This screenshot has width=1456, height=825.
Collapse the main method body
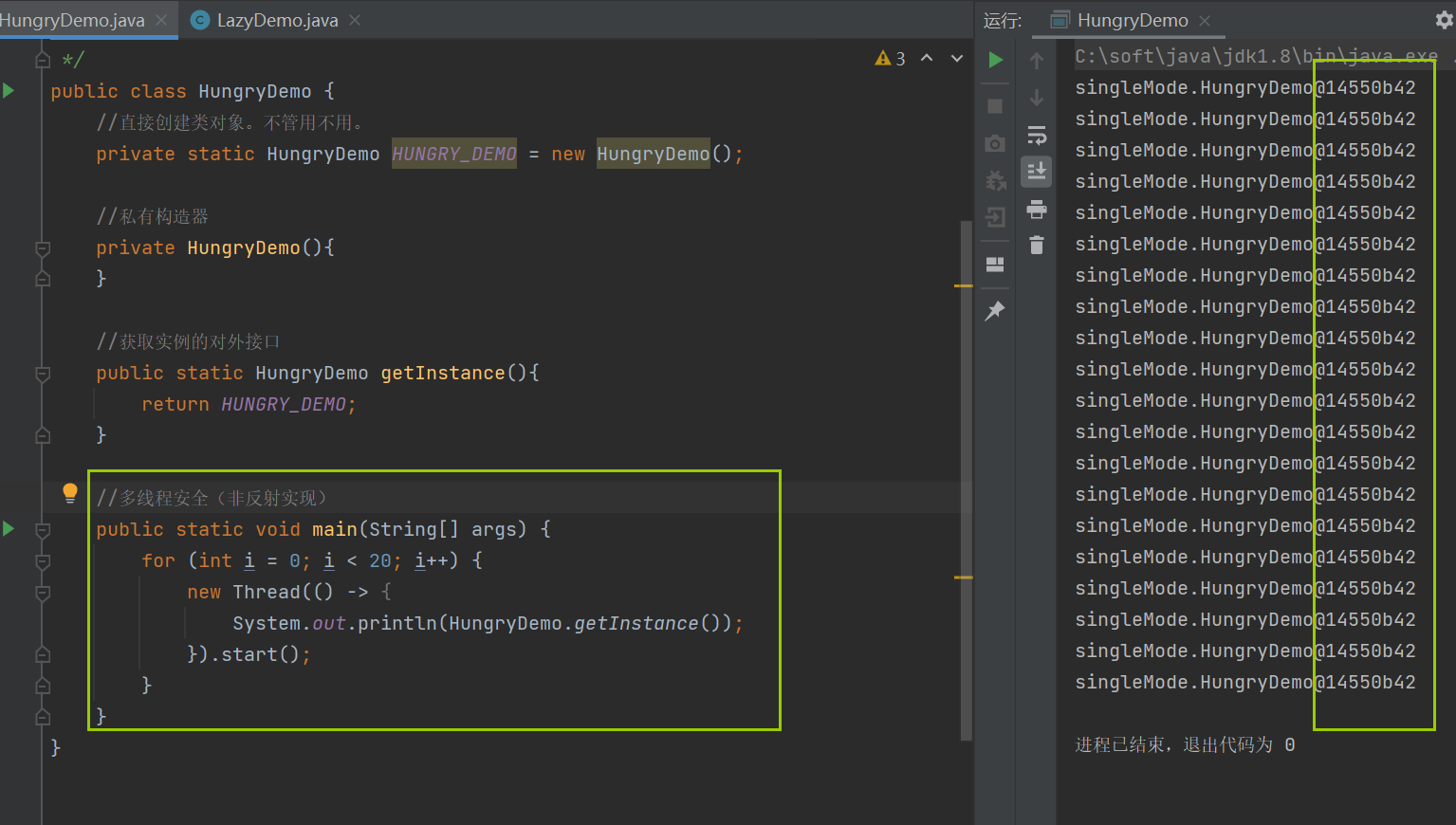43,530
